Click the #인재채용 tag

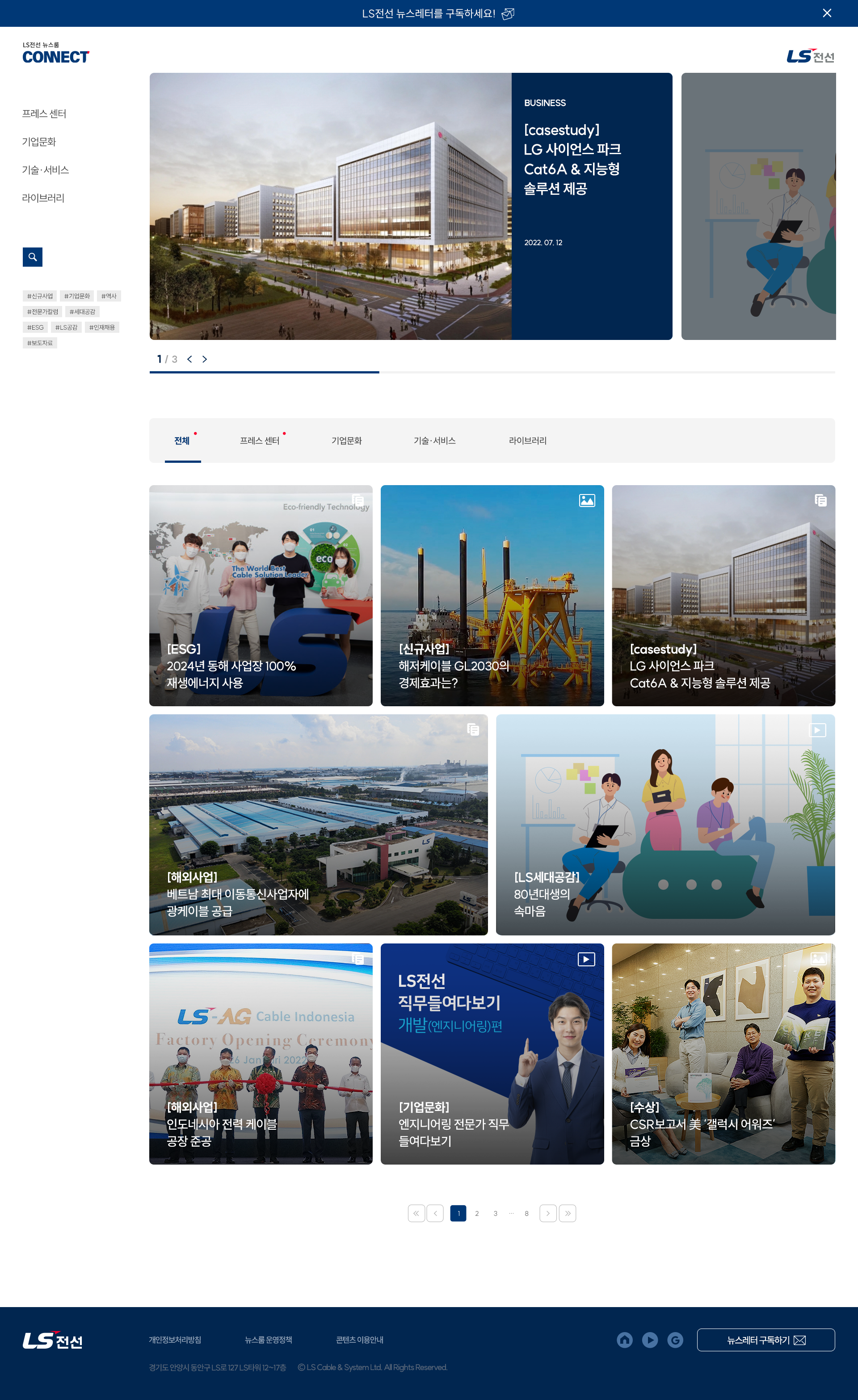[x=102, y=327]
